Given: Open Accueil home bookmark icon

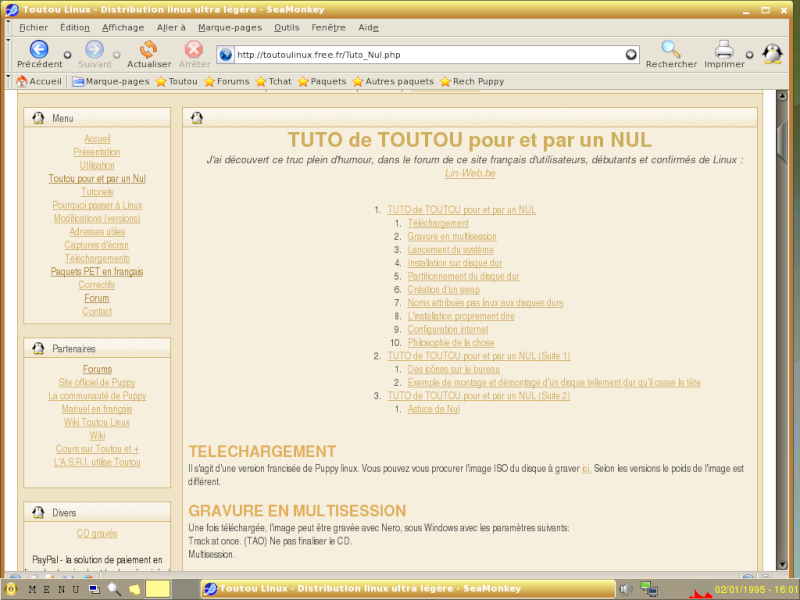Looking at the screenshot, I should [x=21, y=81].
